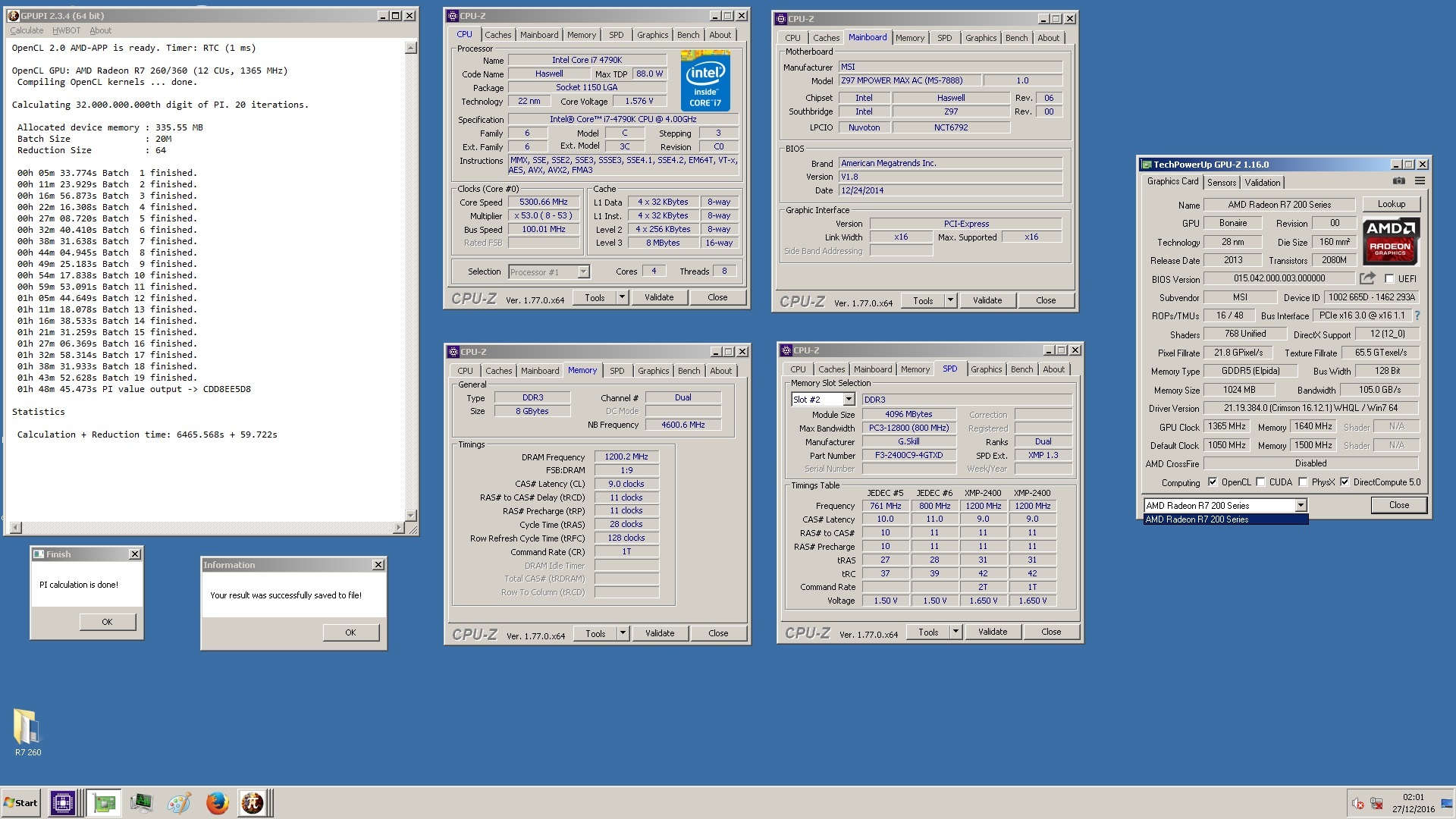Expand Tools arrow in CPU-Z Memory window

pos(623,633)
